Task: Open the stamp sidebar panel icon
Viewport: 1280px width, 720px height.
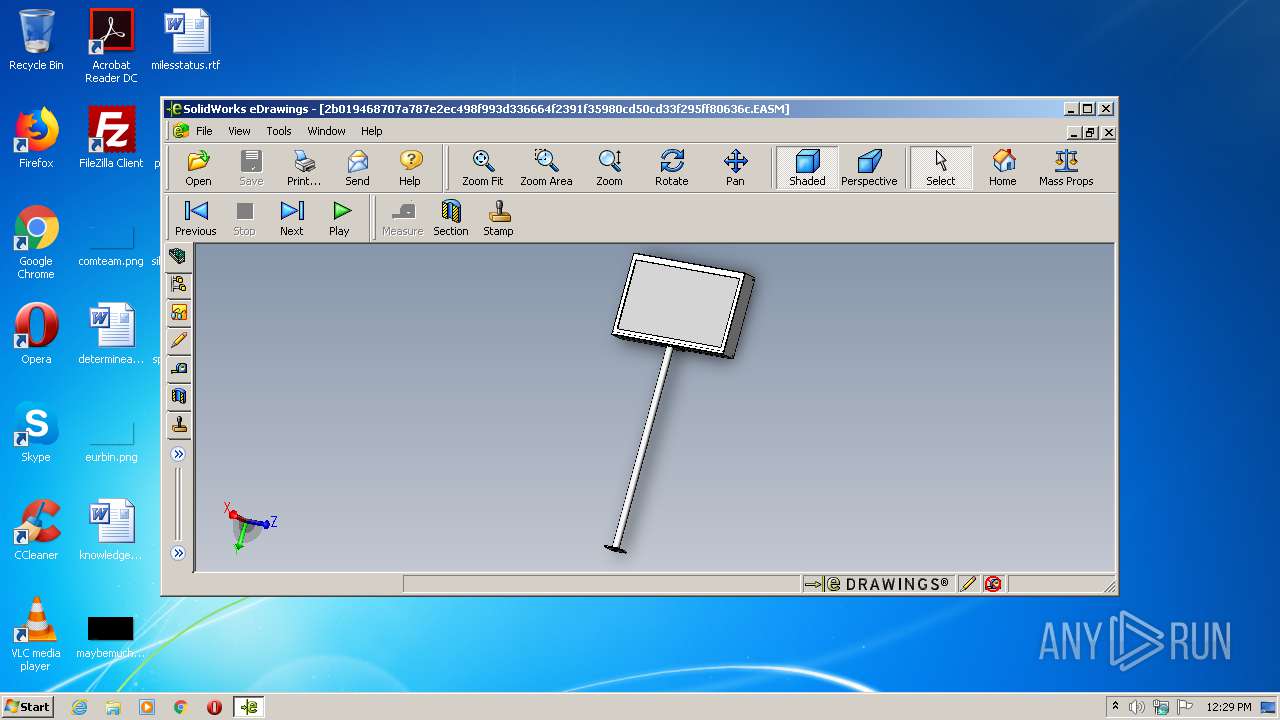Action: coord(178,425)
